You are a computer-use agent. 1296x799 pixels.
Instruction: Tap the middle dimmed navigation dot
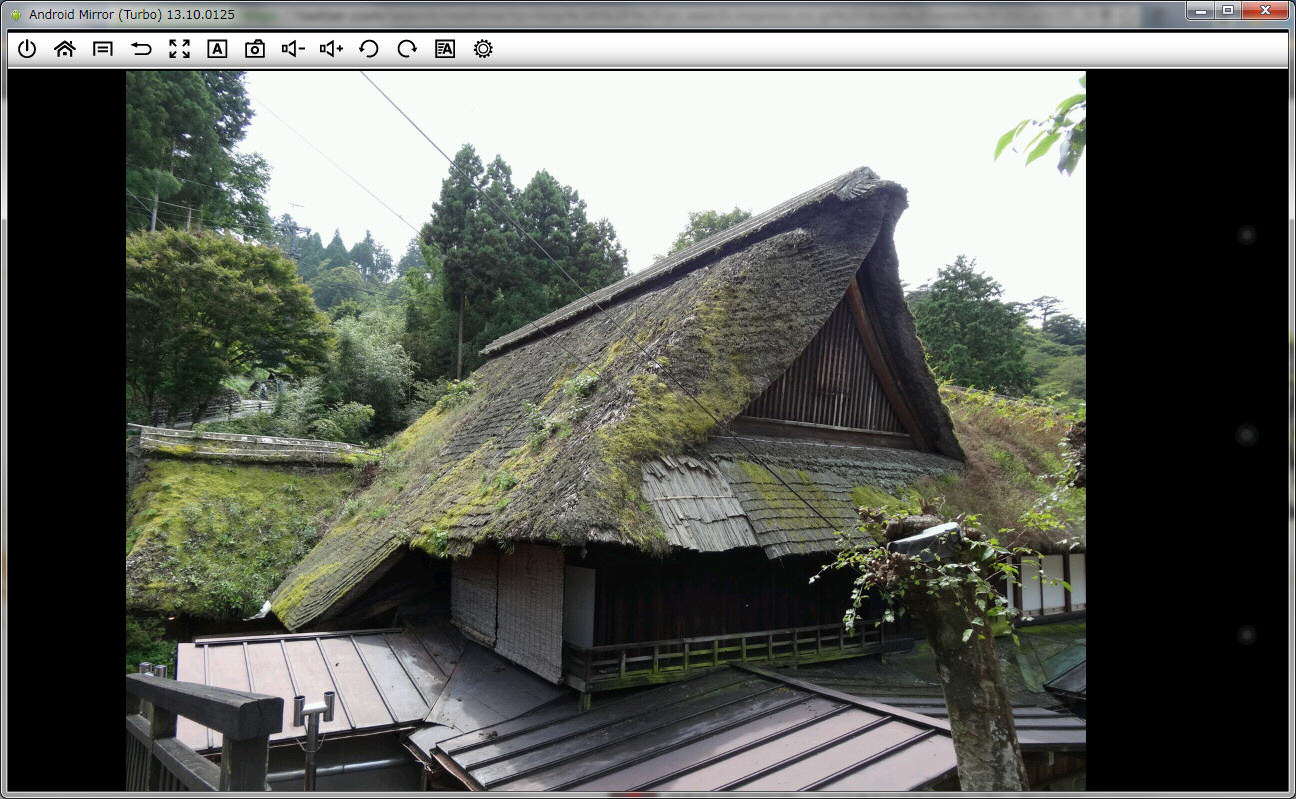click(1246, 435)
